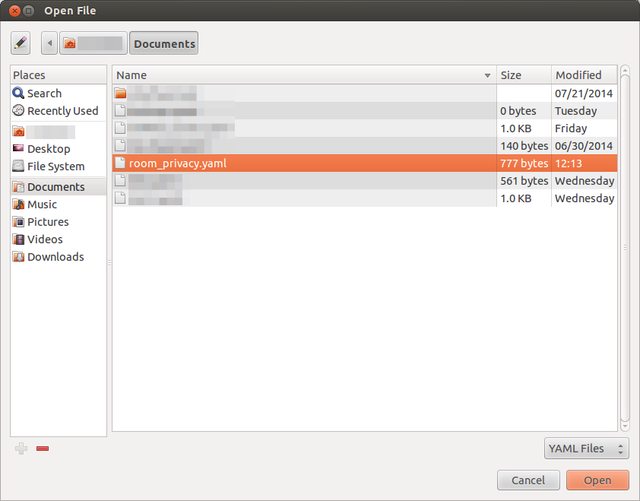Click the Cancel button

click(x=528, y=480)
